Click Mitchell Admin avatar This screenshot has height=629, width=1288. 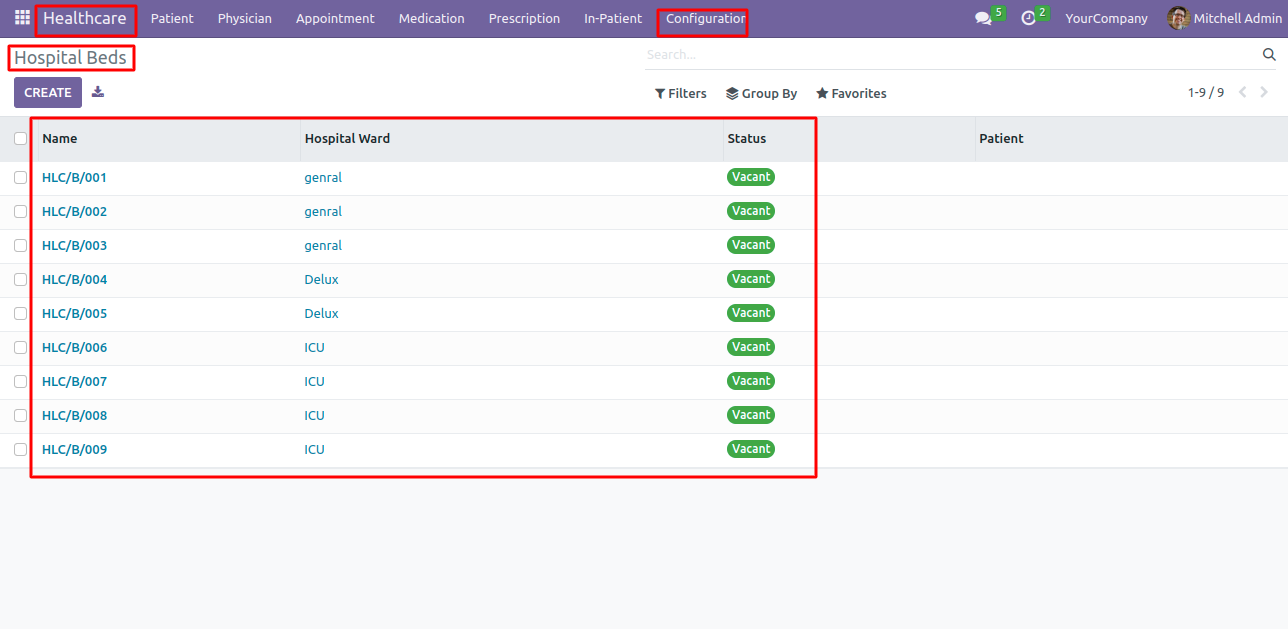click(1178, 18)
